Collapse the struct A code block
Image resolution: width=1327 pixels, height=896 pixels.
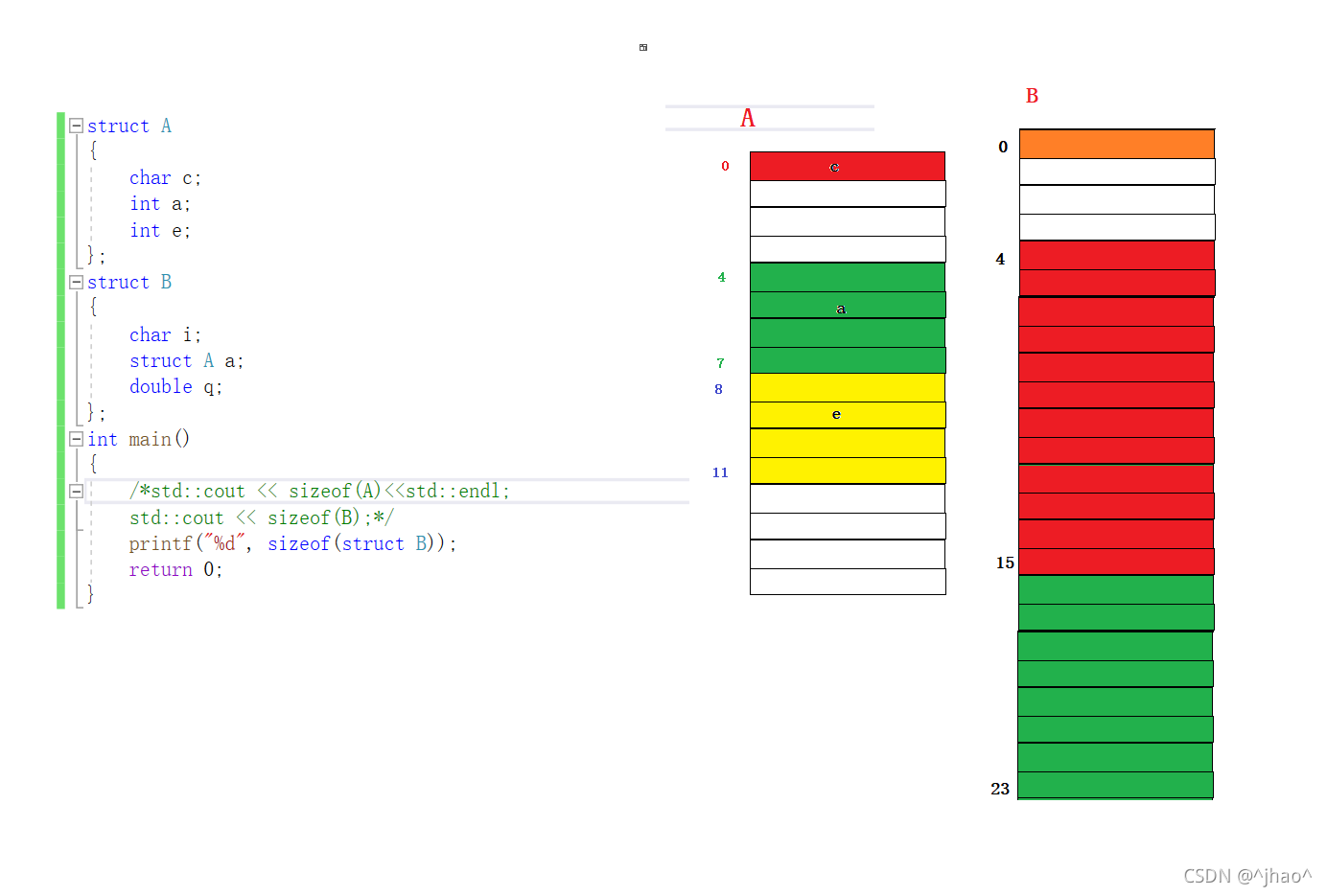coord(76,126)
